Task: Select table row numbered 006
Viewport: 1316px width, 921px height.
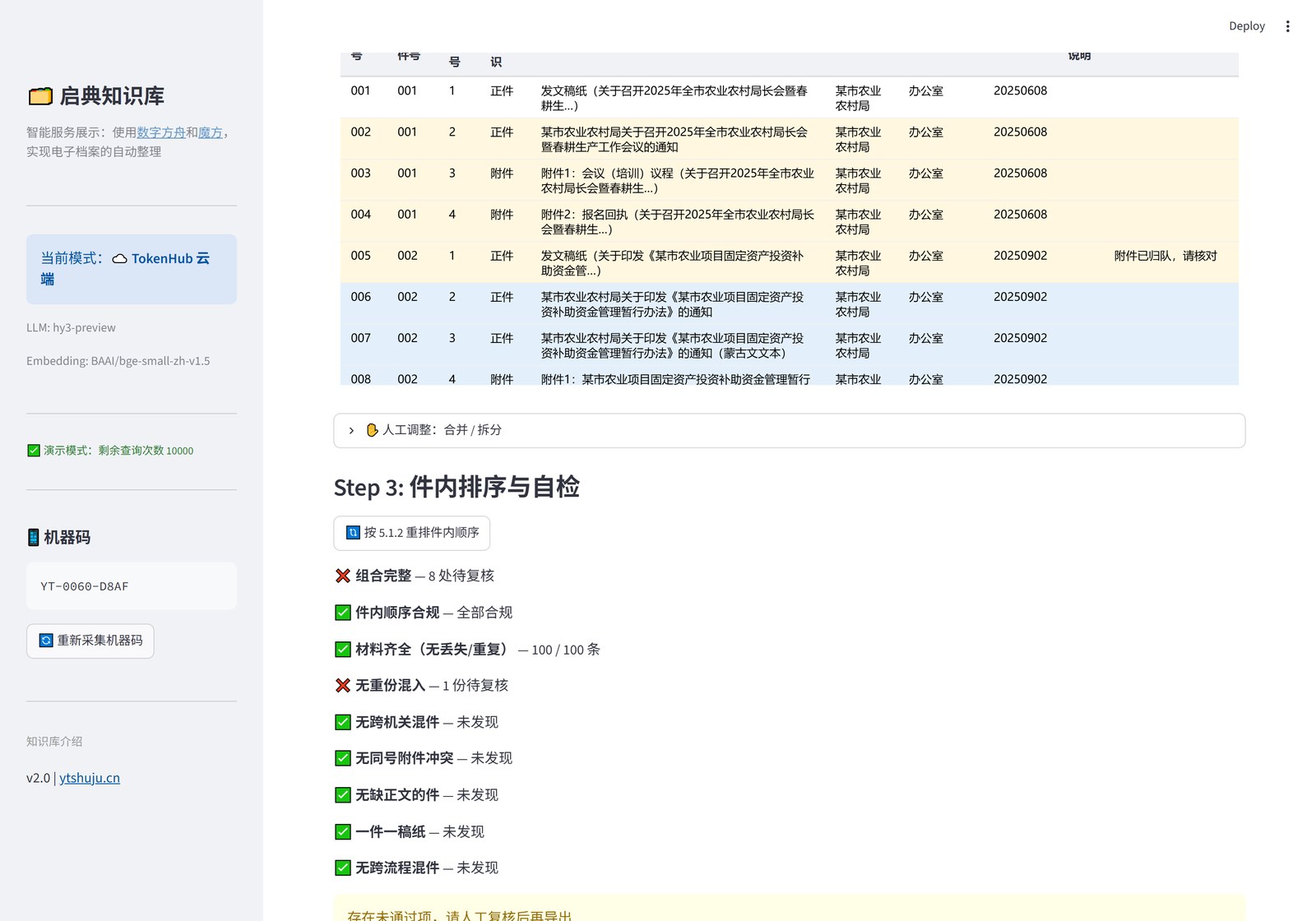Action: [x=789, y=304]
